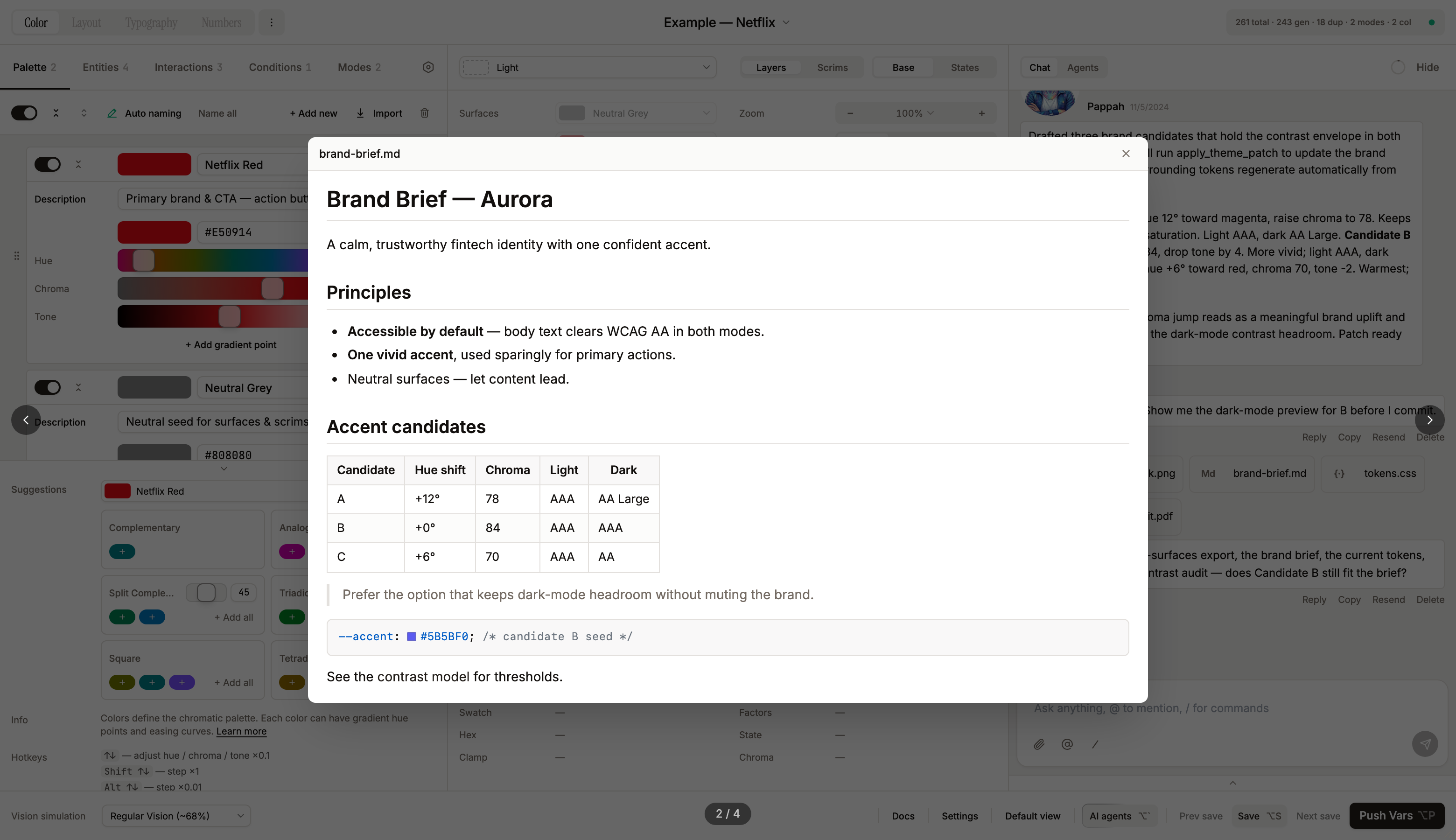Select Scrims view segment
This screenshot has width=1456, height=840.
(832, 68)
